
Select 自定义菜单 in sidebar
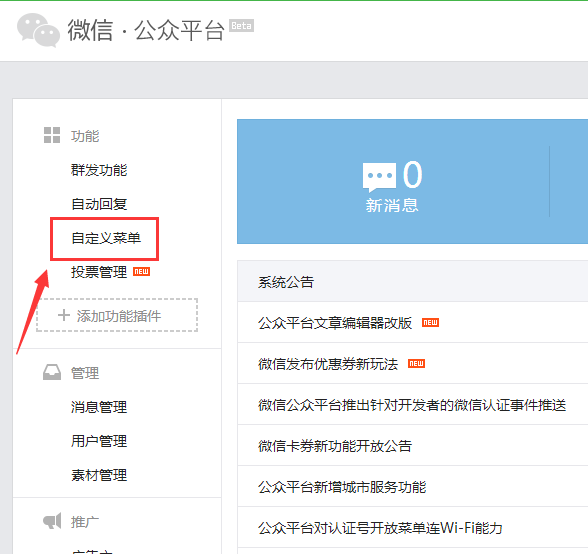(x=106, y=238)
